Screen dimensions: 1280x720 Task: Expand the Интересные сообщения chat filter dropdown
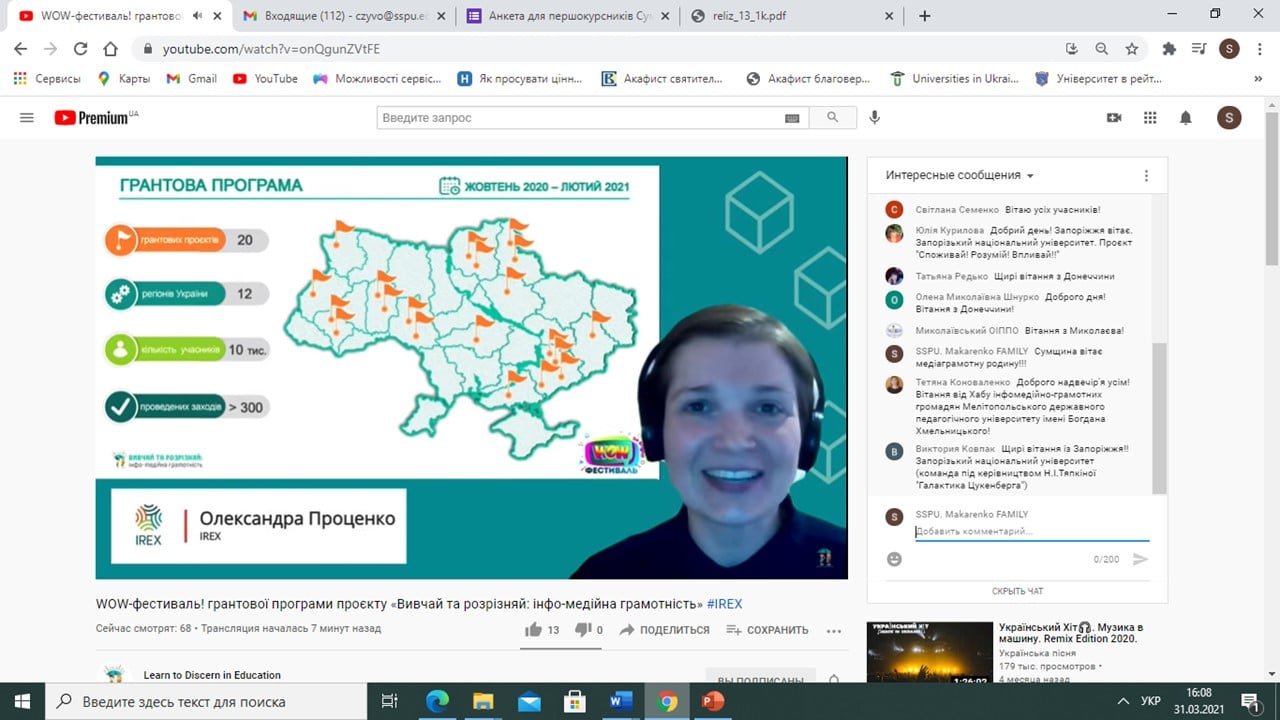[x=959, y=176]
